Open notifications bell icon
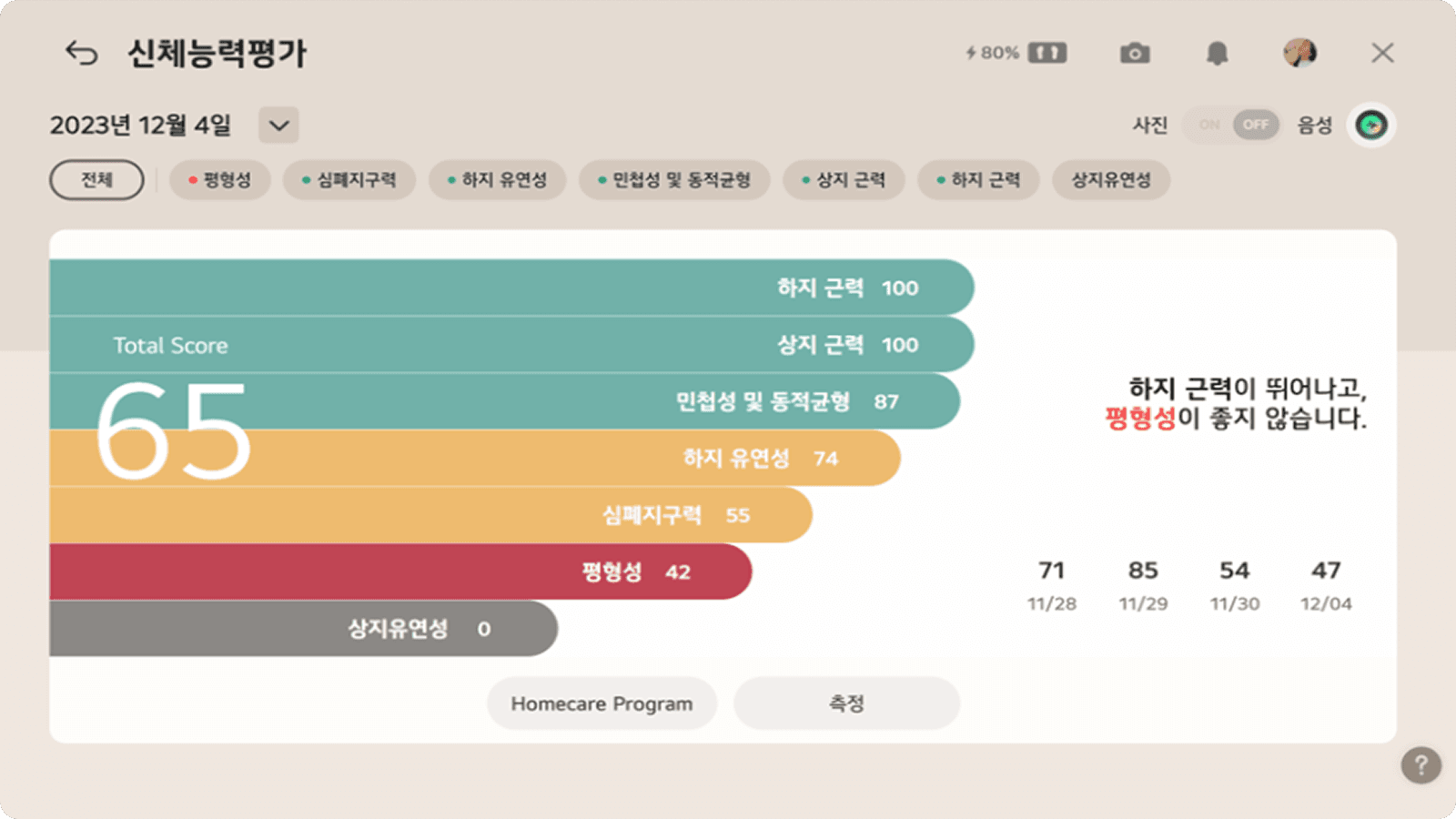 [x=1217, y=54]
